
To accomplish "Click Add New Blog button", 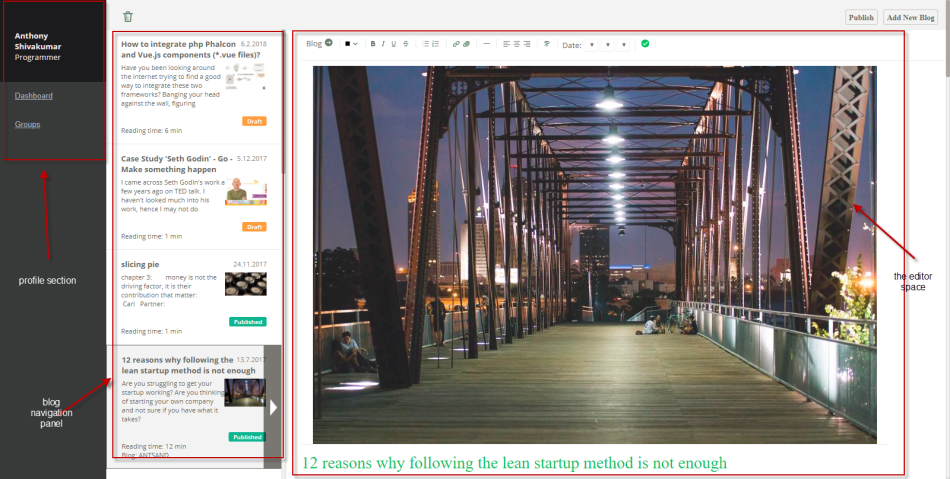I will pyautogui.click(x=911, y=18).
